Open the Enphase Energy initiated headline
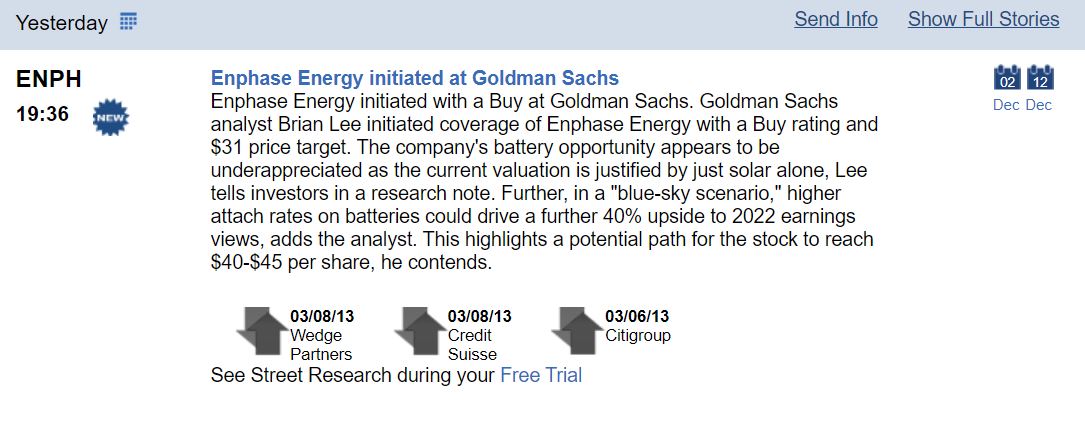The width and height of the screenshot is (1085, 426). coord(415,78)
